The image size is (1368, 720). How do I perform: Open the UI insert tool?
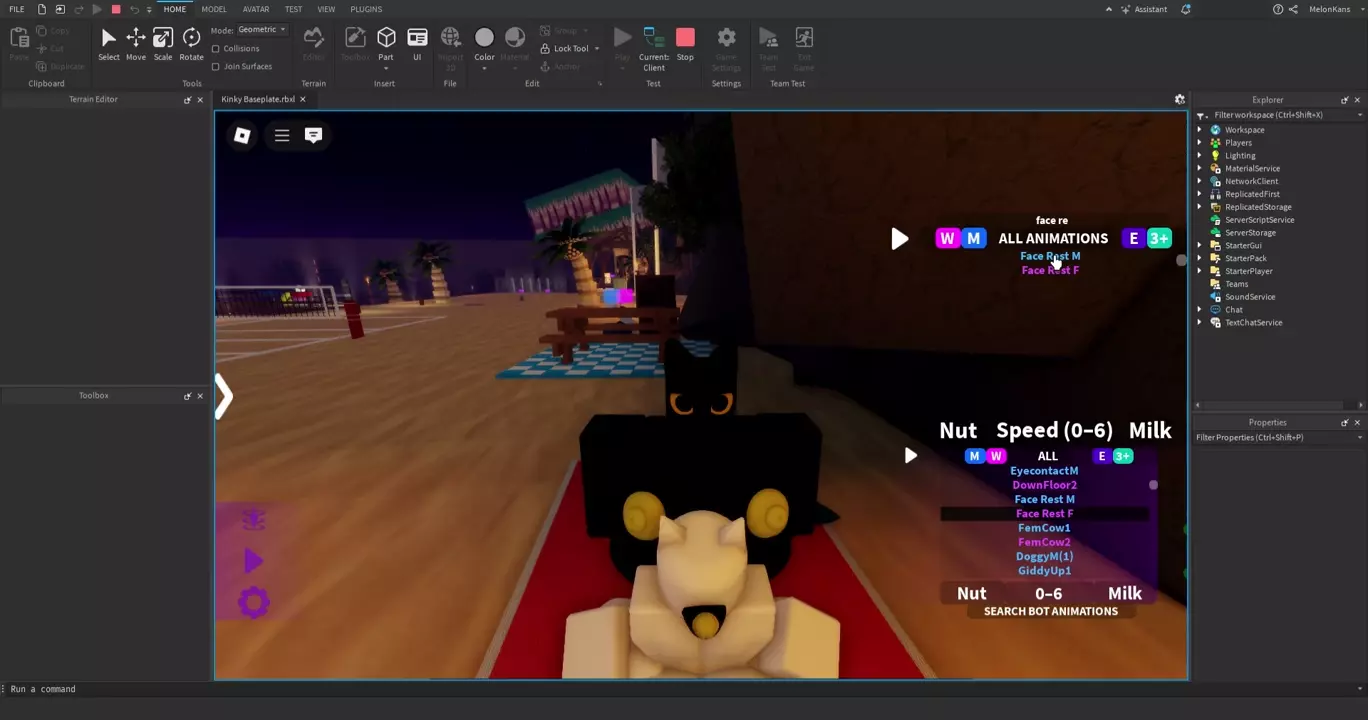click(417, 44)
